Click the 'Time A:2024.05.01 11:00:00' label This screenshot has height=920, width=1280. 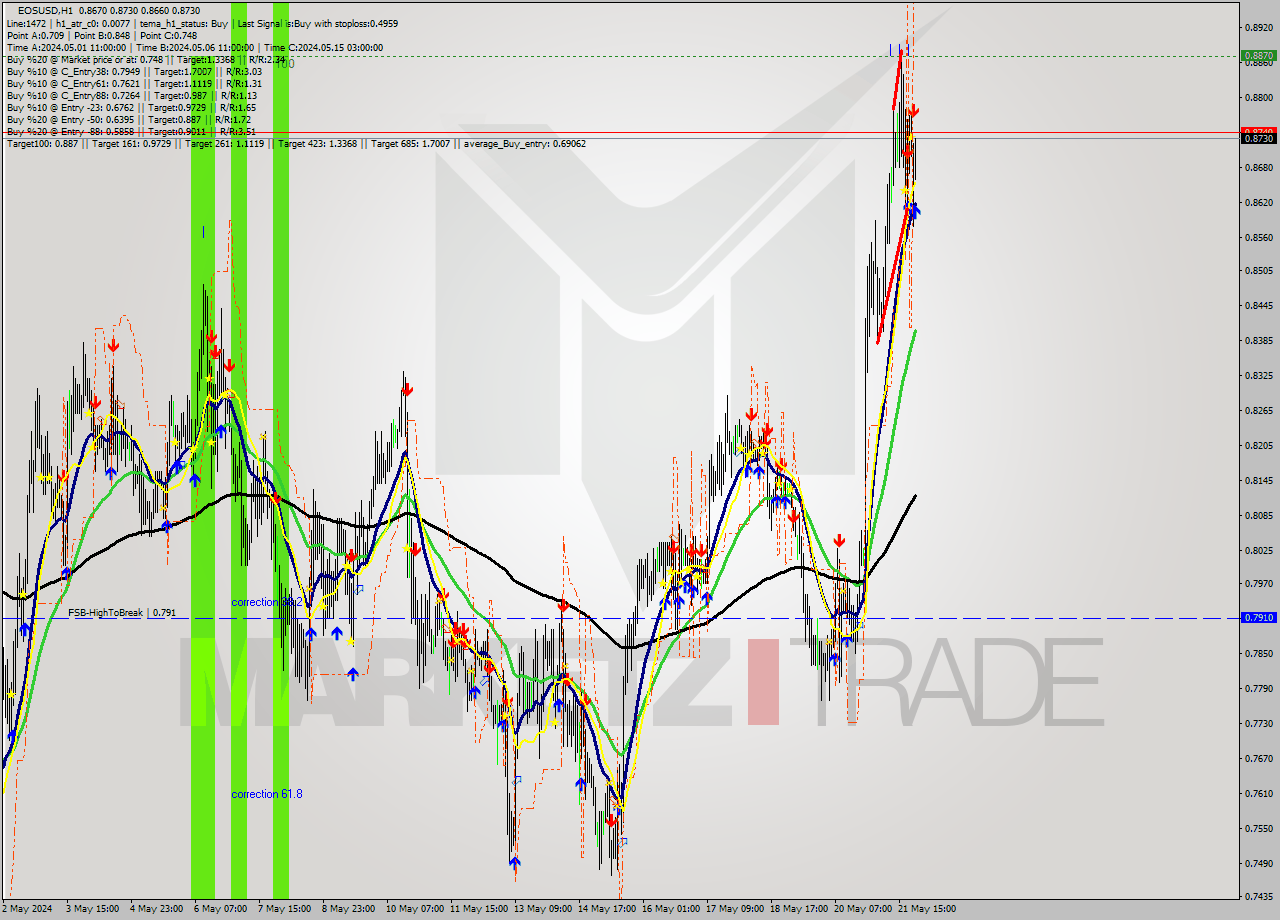66,47
